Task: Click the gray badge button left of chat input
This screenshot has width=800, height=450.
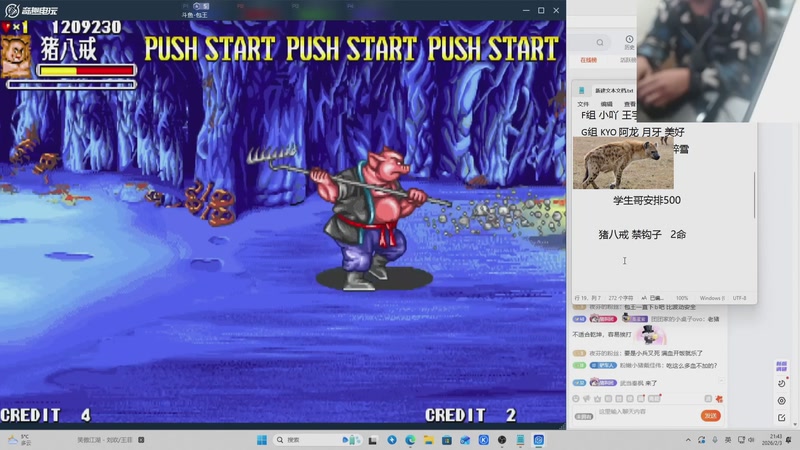Action: click(584, 417)
